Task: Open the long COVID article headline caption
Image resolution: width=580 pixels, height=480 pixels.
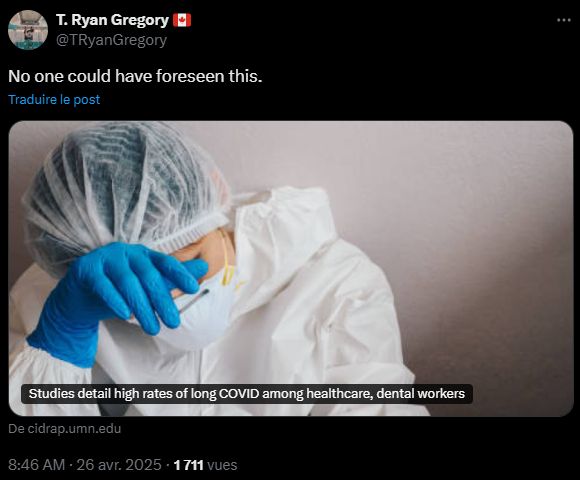Action: pos(247,393)
